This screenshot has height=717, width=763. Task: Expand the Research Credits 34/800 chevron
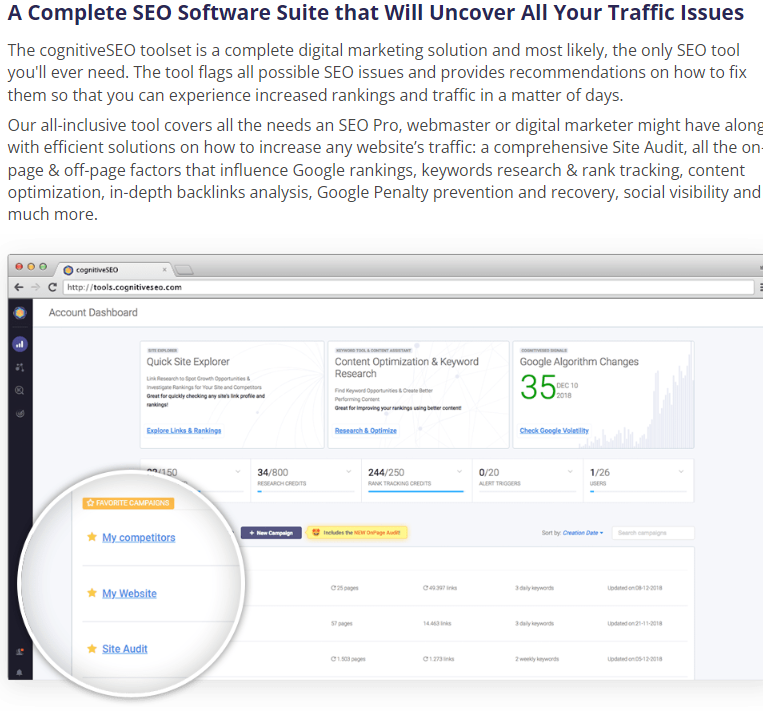coord(349,472)
